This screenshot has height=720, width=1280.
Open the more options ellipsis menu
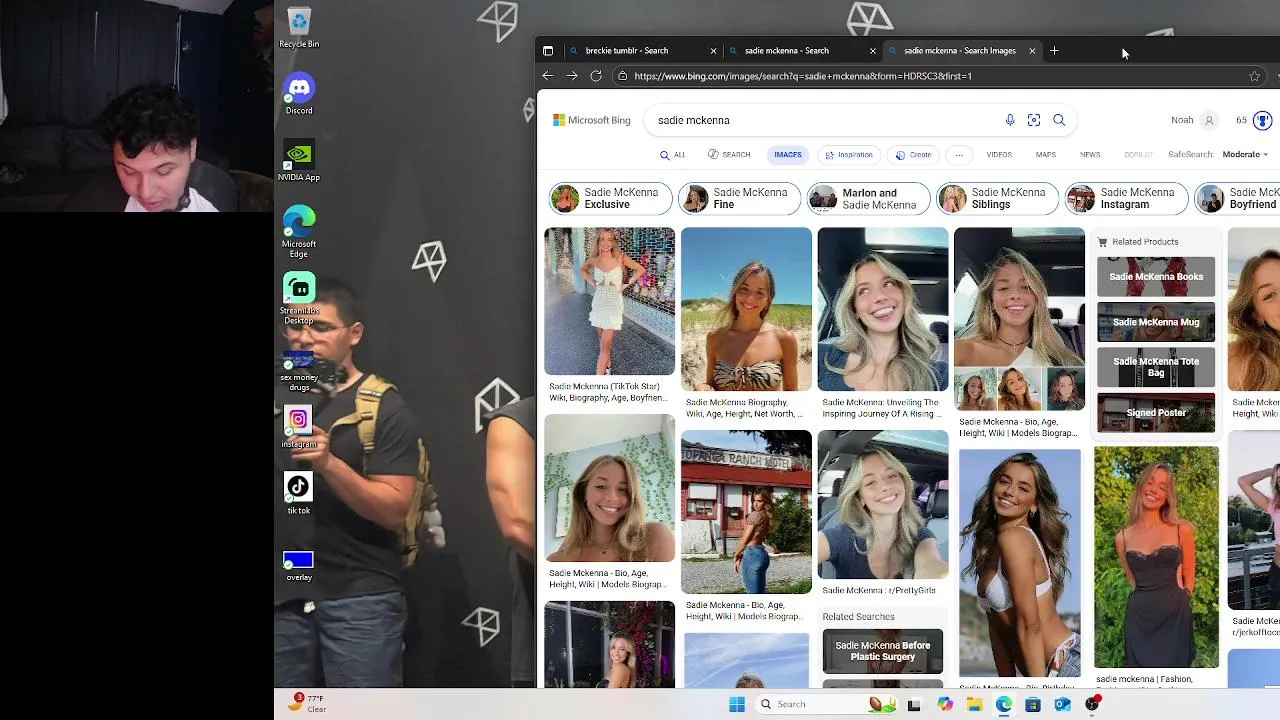click(x=958, y=155)
